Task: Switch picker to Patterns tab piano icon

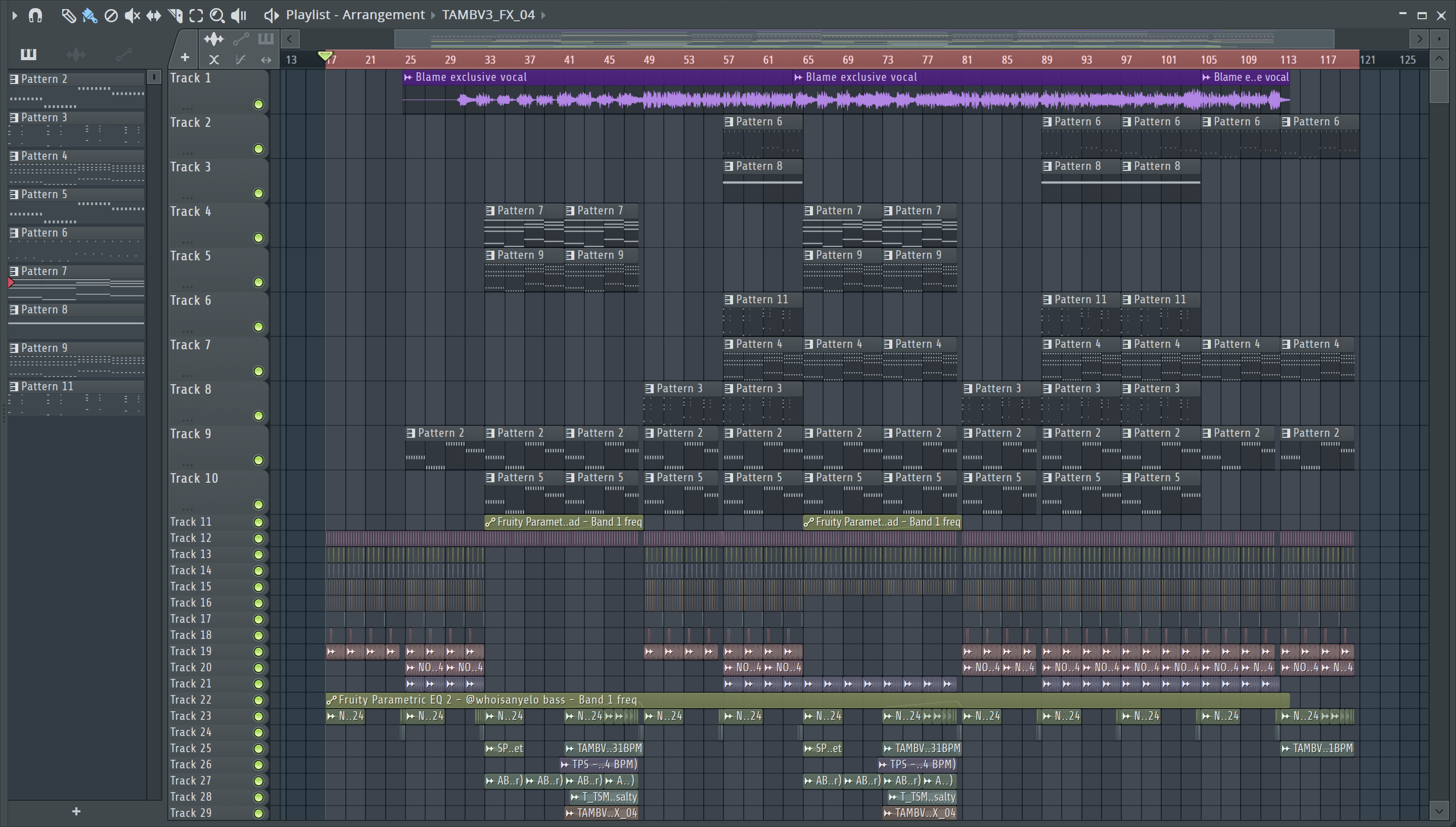Action: coord(28,55)
